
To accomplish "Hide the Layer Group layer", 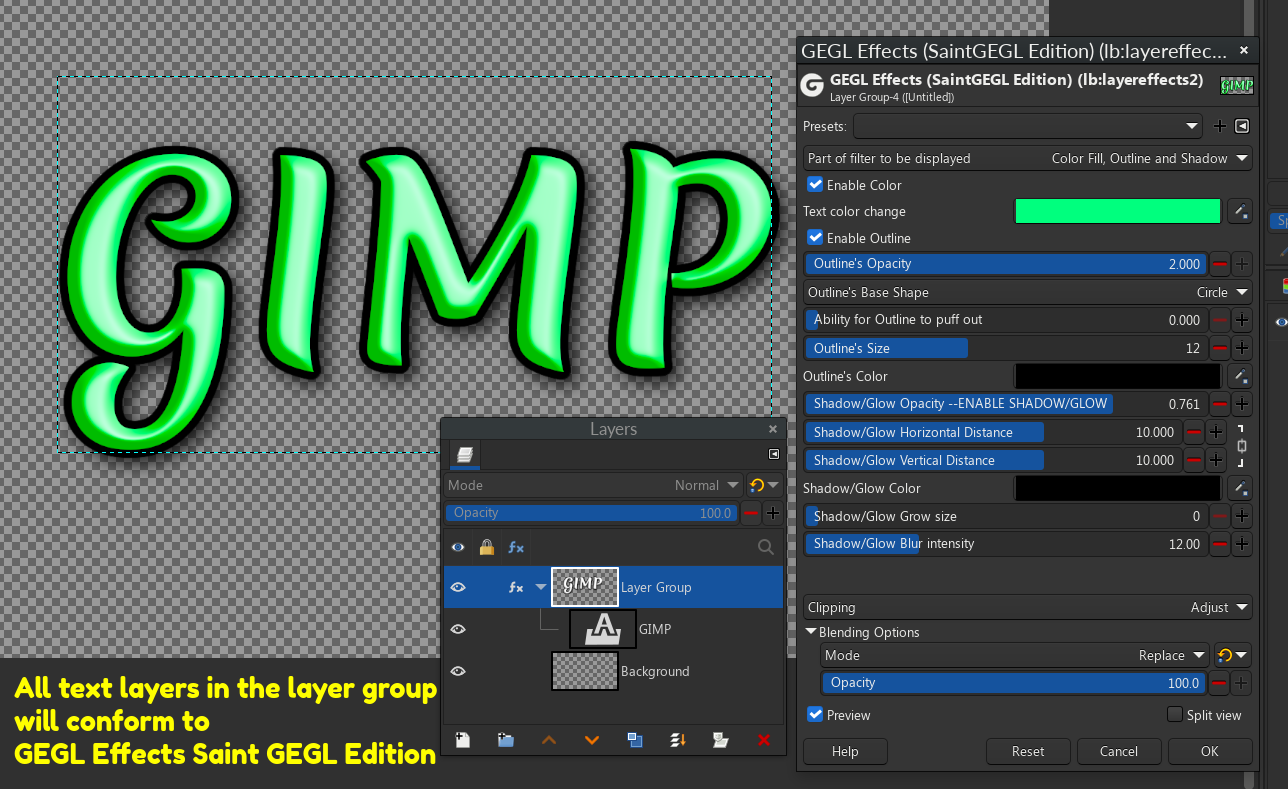I will pos(458,587).
